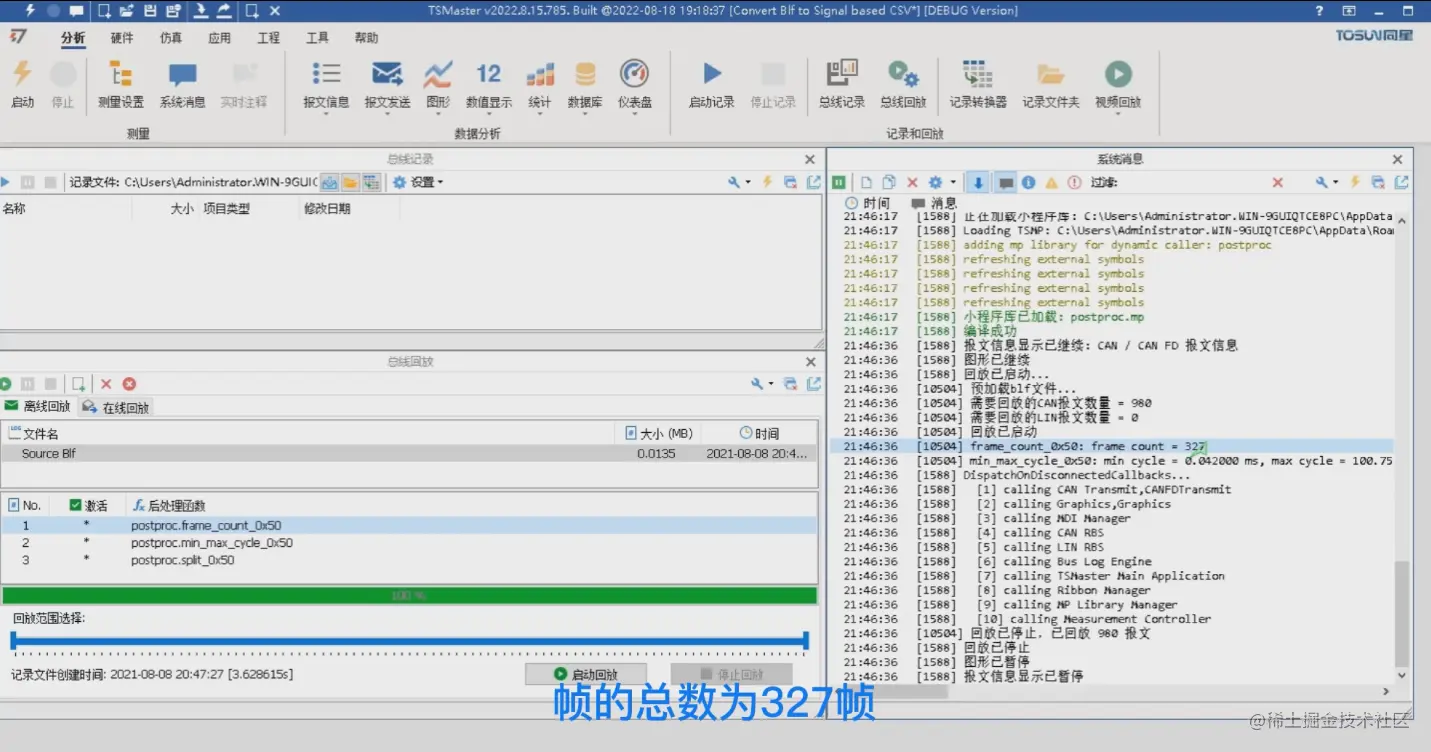Open the 记录转换器 log converter
1431x752 pixels.
[x=978, y=84]
